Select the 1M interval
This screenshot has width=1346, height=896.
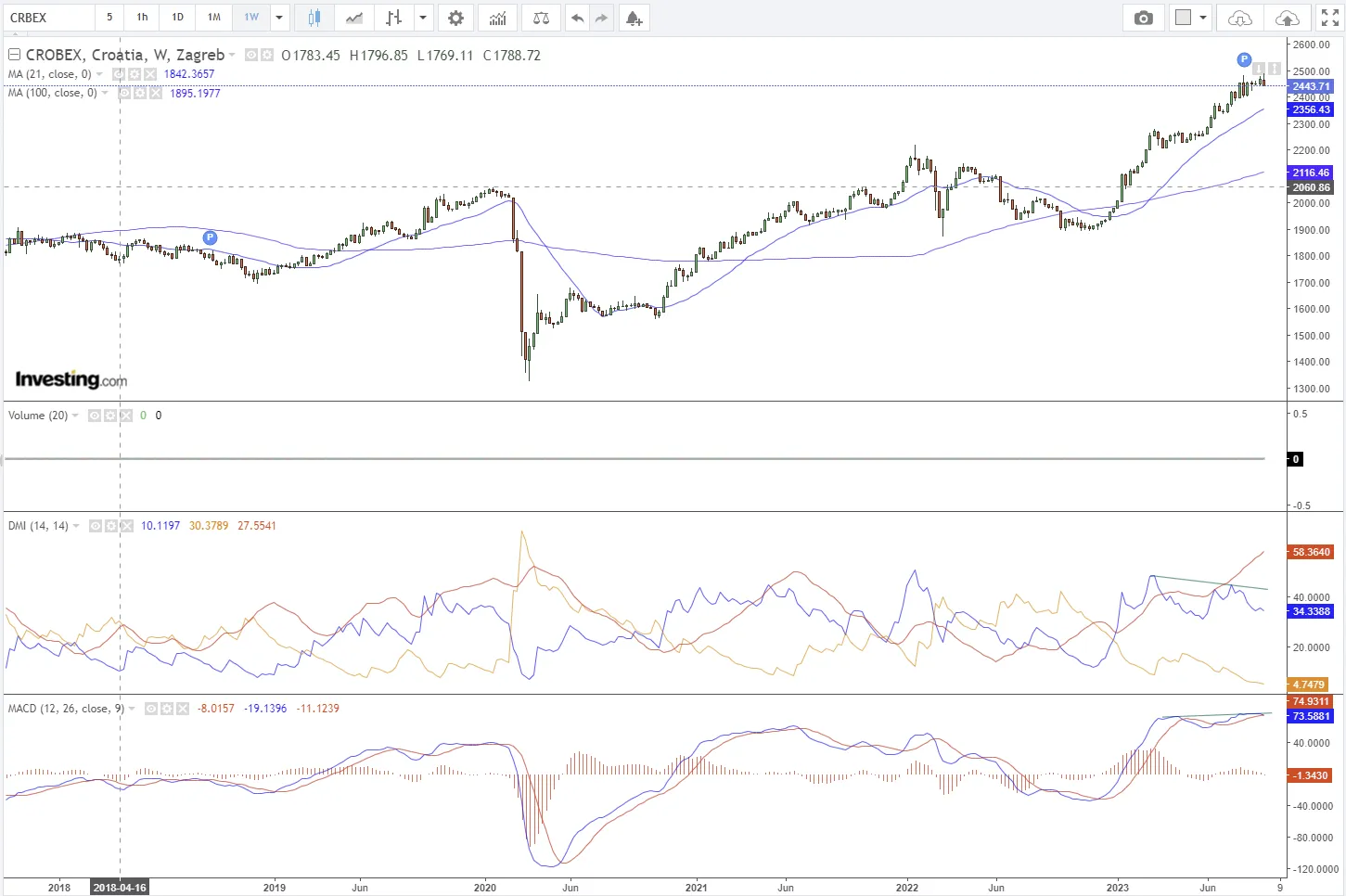(x=214, y=18)
